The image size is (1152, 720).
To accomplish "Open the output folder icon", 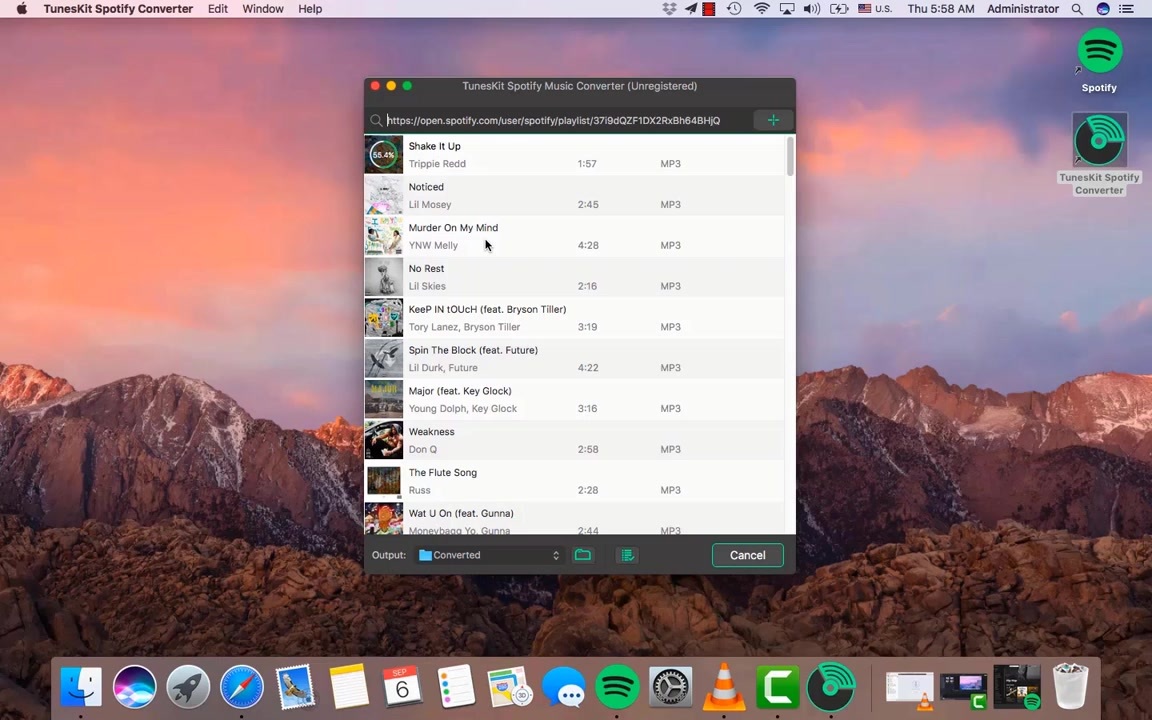I will click(583, 555).
